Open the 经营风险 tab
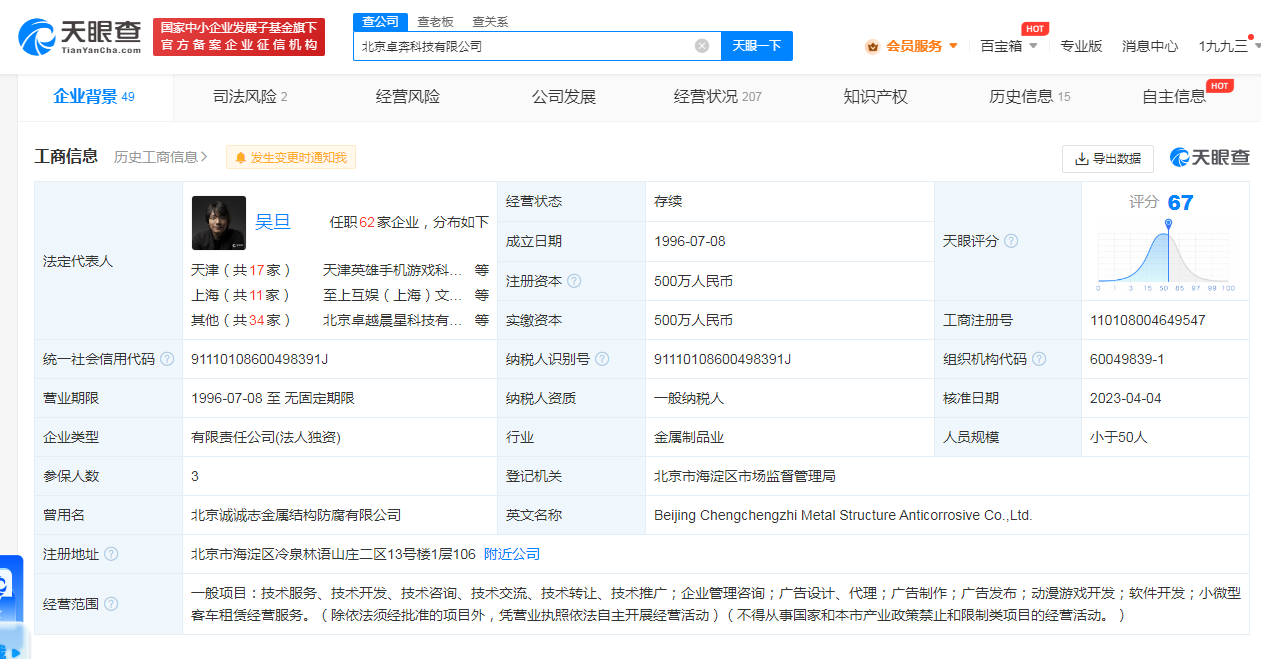 coord(408,97)
